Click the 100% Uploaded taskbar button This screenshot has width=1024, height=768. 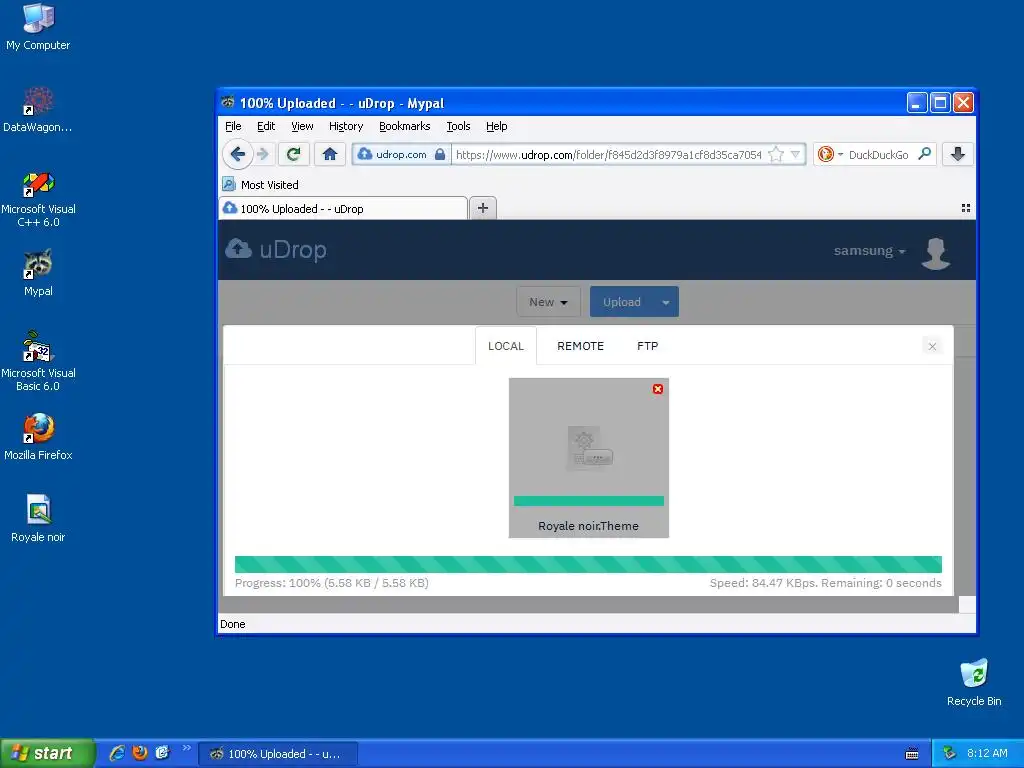[278, 754]
